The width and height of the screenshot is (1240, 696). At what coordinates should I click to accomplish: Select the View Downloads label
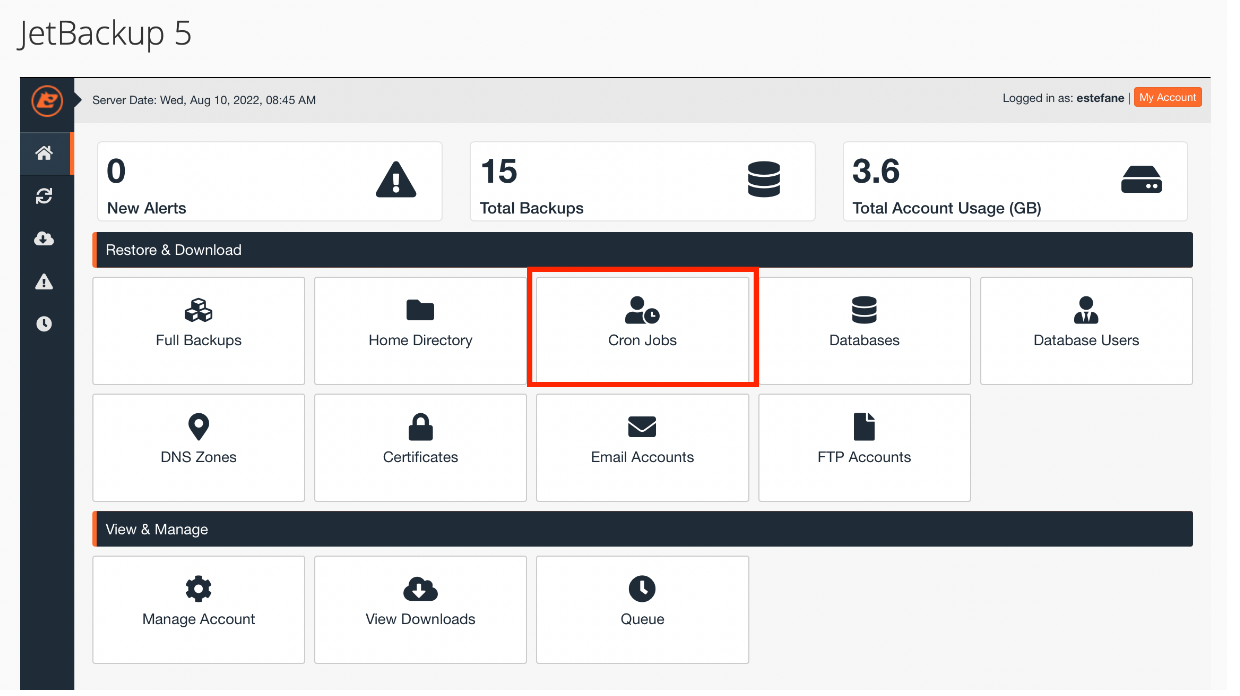click(x=421, y=619)
